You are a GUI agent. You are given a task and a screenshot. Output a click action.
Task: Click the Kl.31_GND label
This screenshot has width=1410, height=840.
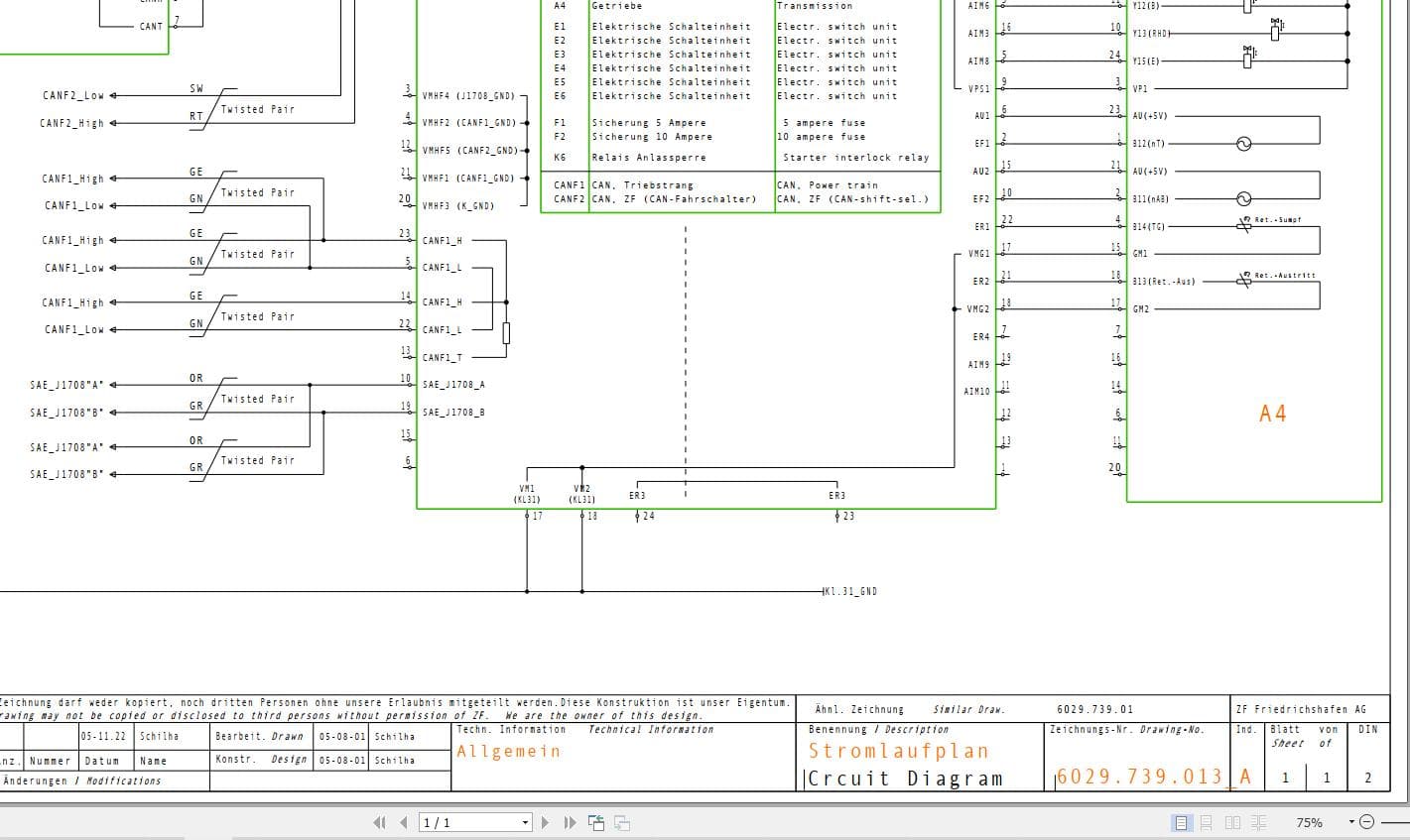point(851,591)
